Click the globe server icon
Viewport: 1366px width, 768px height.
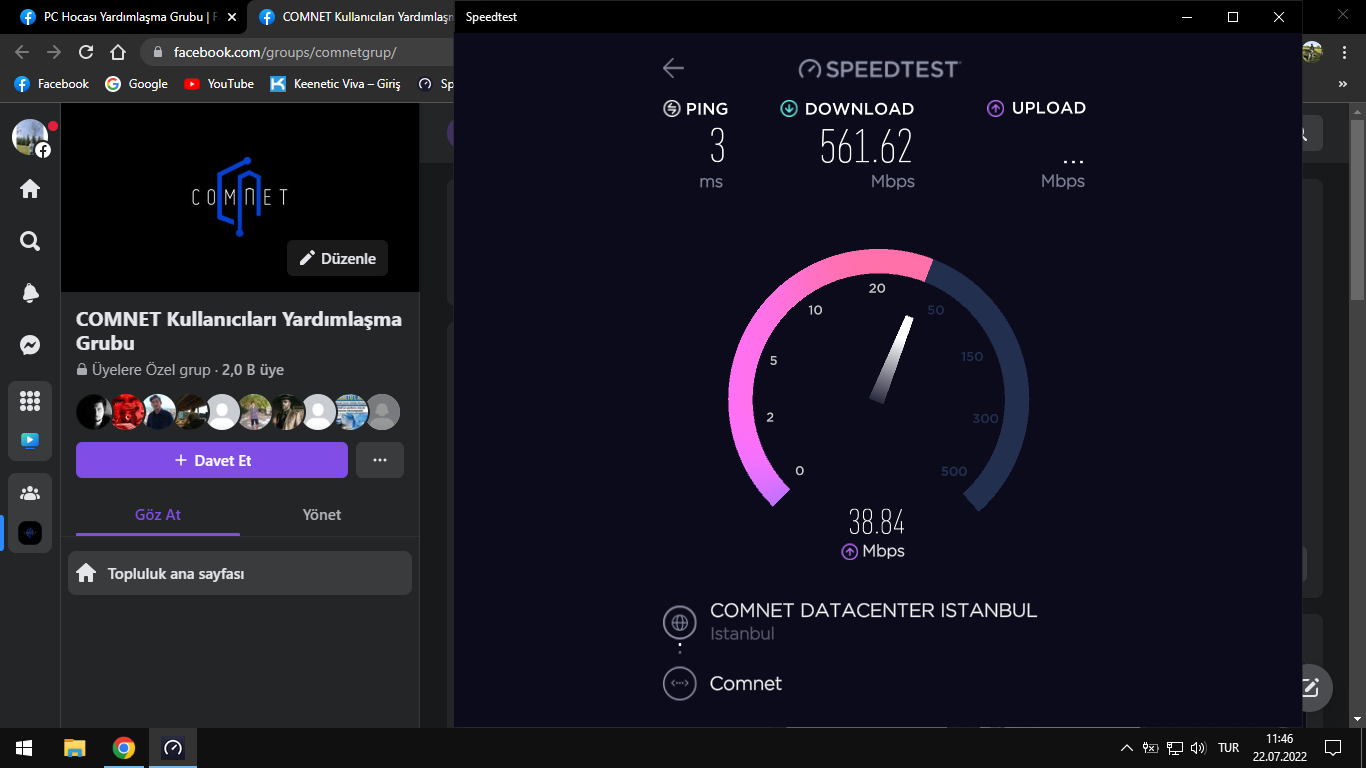point(680,622)
